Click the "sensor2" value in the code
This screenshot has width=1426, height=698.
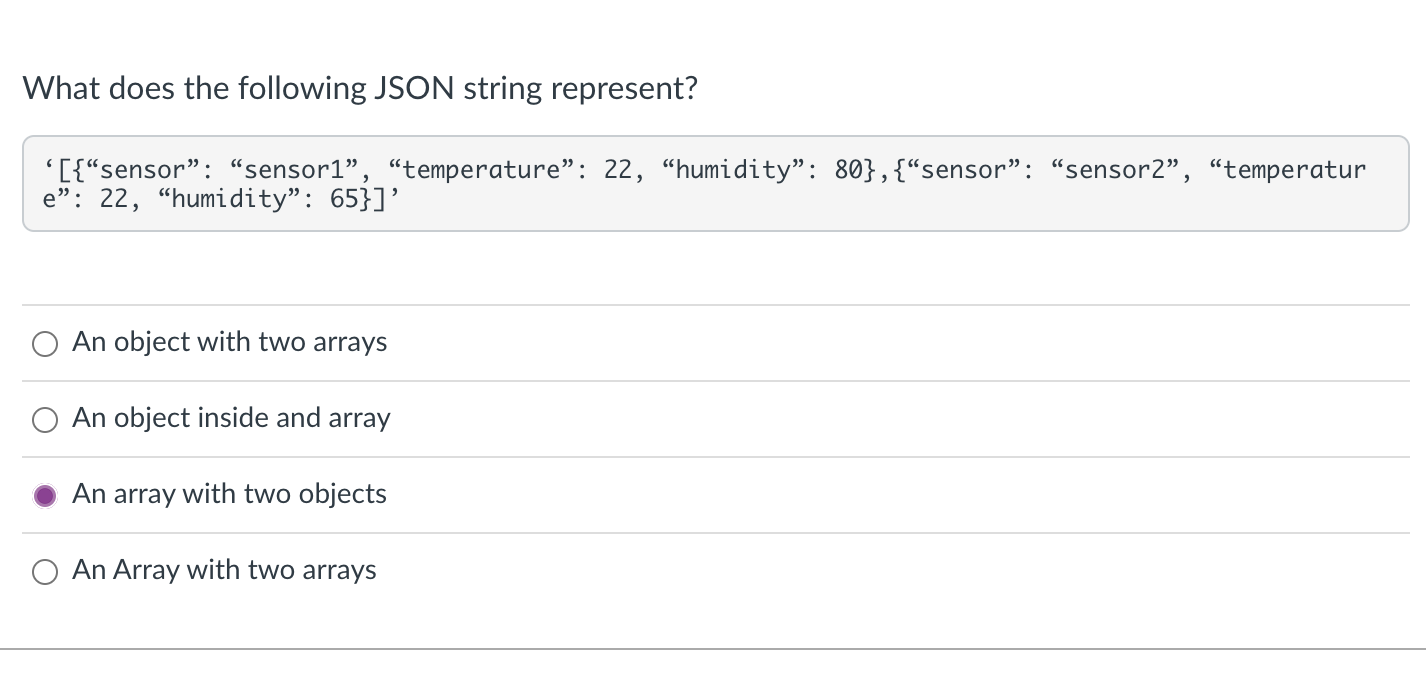click(1123, 169)
